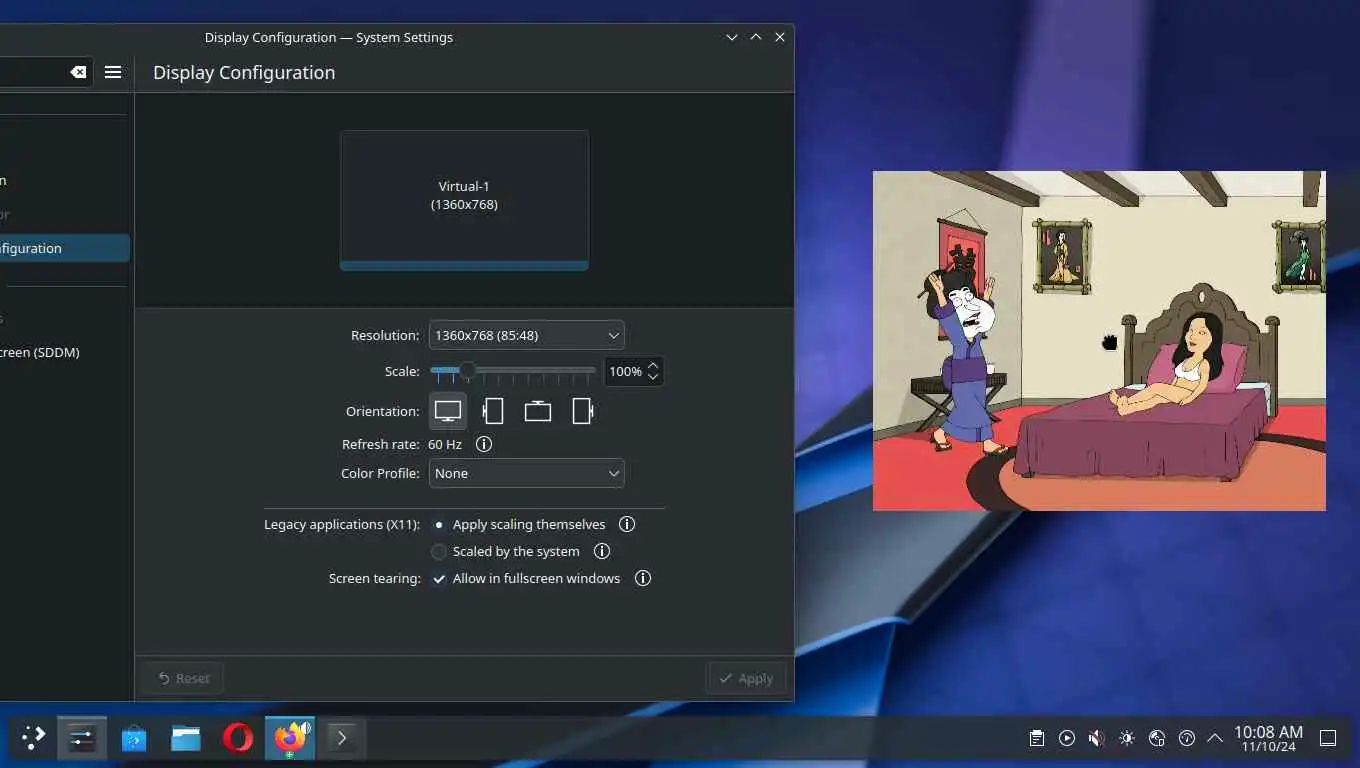1360x768 pixels.
Task: Show info for screen tearing option
Action: coord(643,578)
